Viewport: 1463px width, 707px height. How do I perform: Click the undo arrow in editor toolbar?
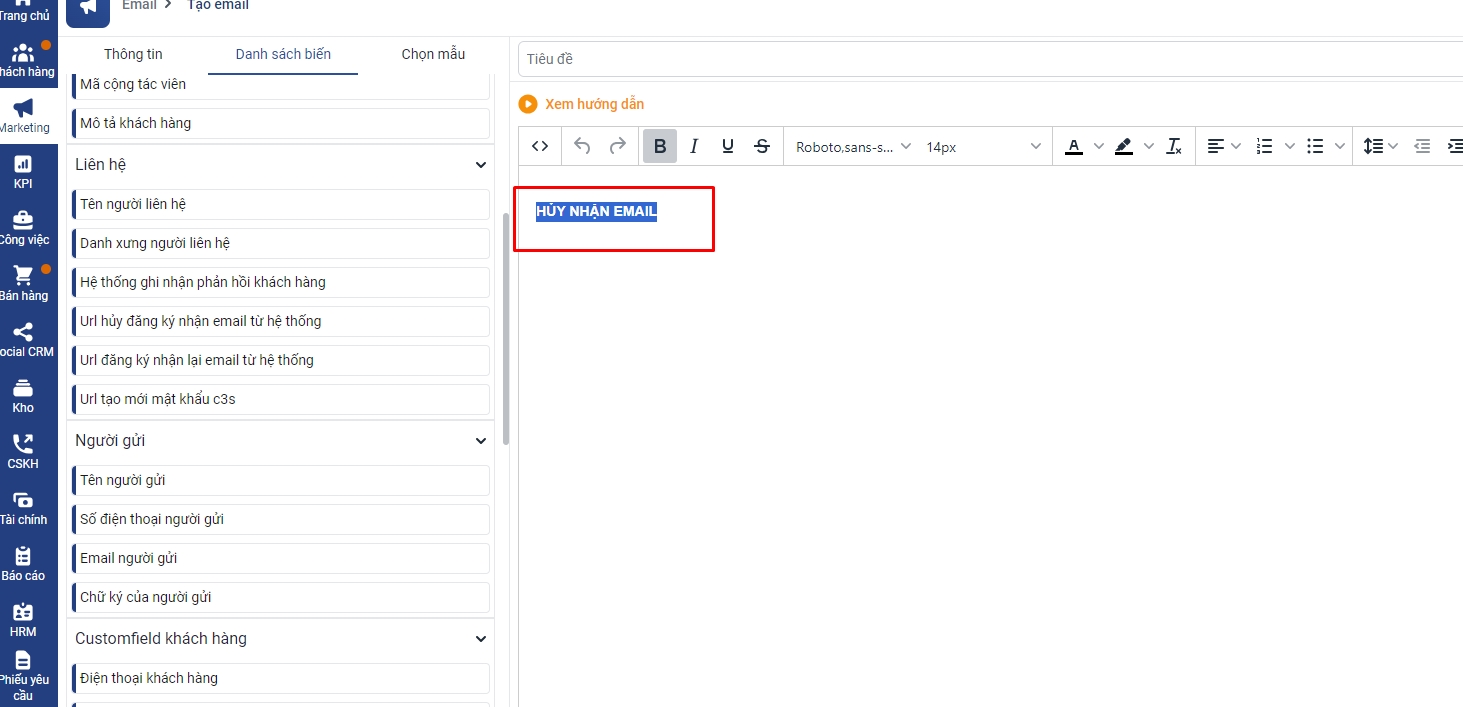582,146
